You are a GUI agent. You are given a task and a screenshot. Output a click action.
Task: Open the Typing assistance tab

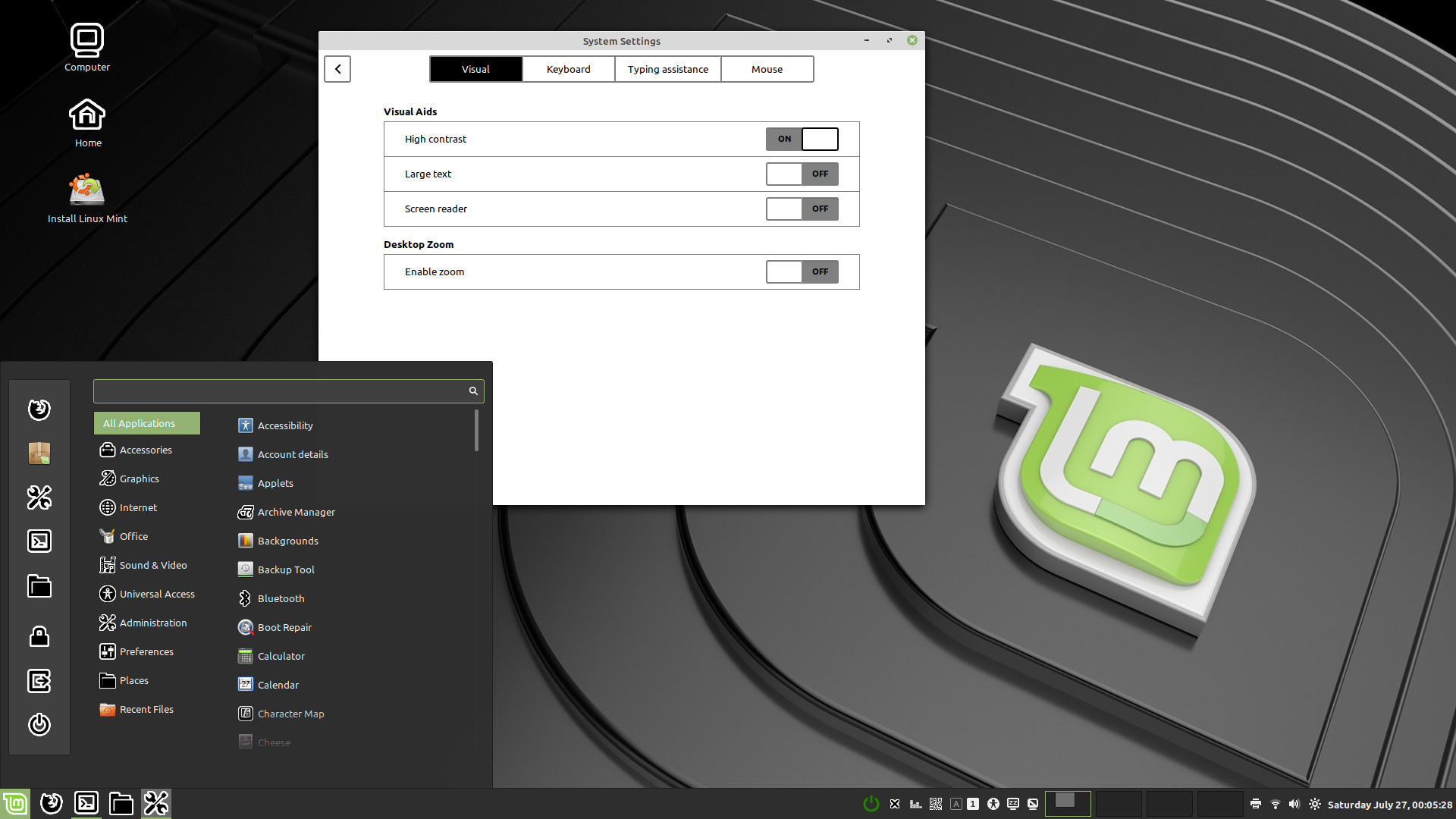pyautogui.click(x=667, y=69)
